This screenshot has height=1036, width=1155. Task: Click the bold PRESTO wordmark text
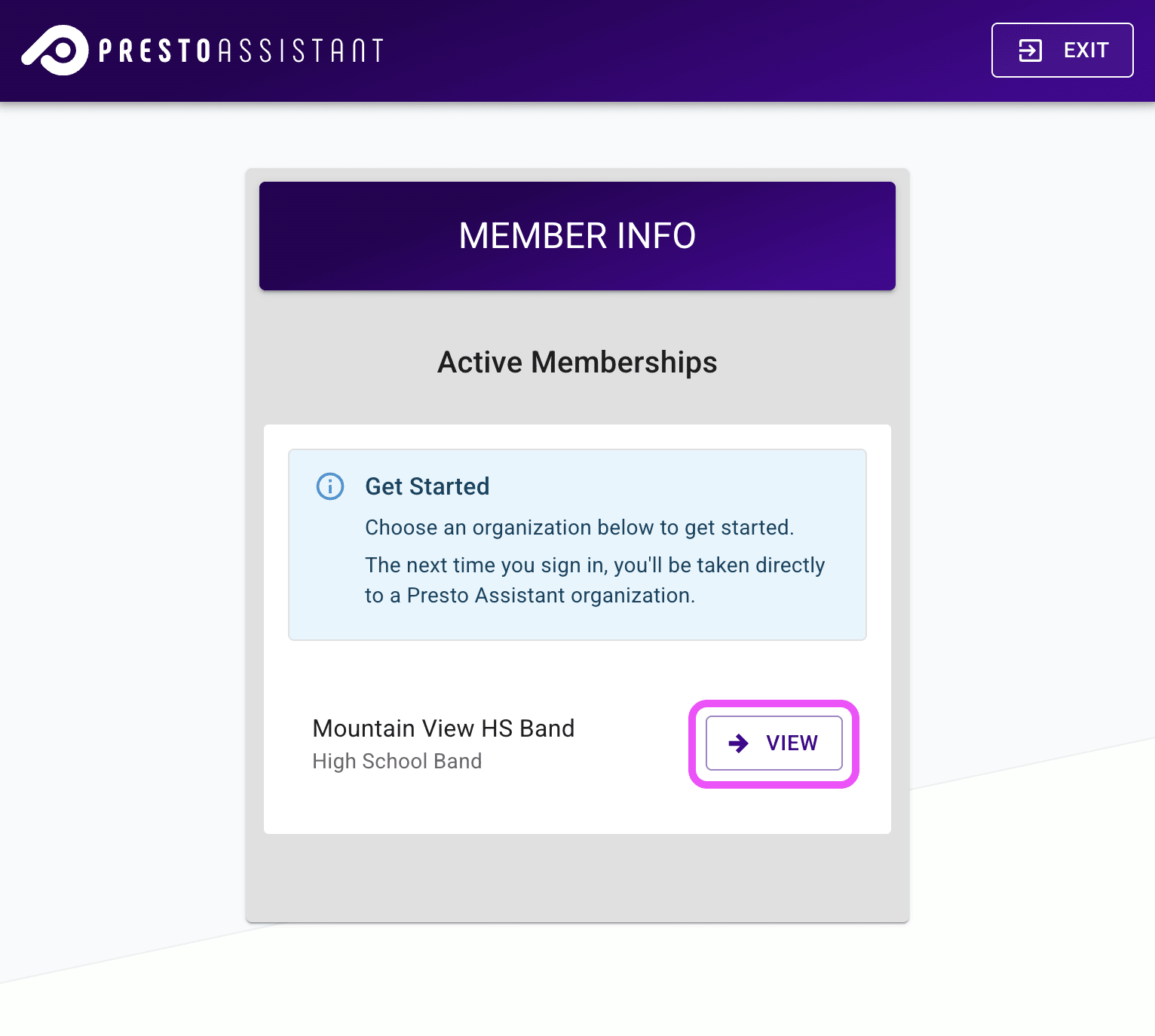[x=155, y=51]
